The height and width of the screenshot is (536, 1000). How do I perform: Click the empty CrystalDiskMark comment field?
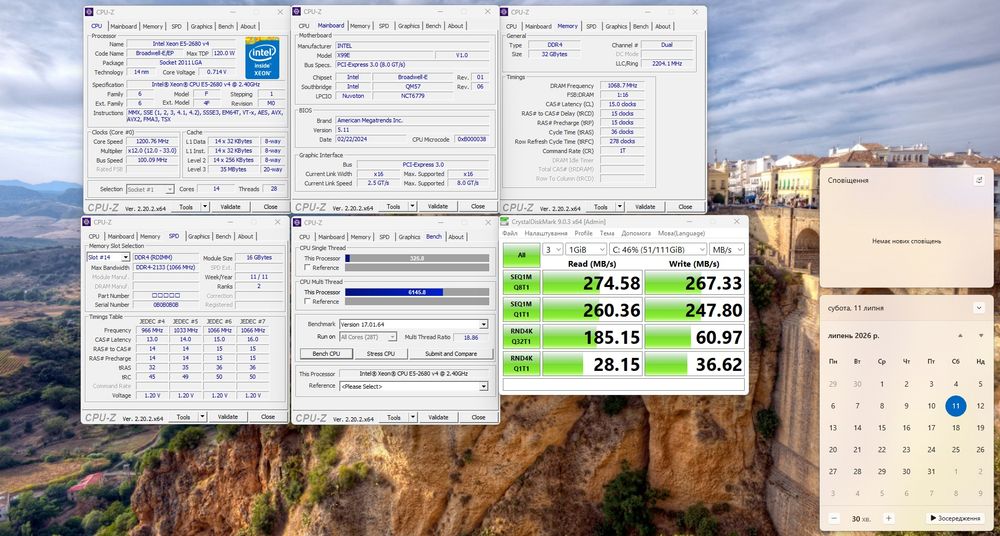(x=624, y=385)
